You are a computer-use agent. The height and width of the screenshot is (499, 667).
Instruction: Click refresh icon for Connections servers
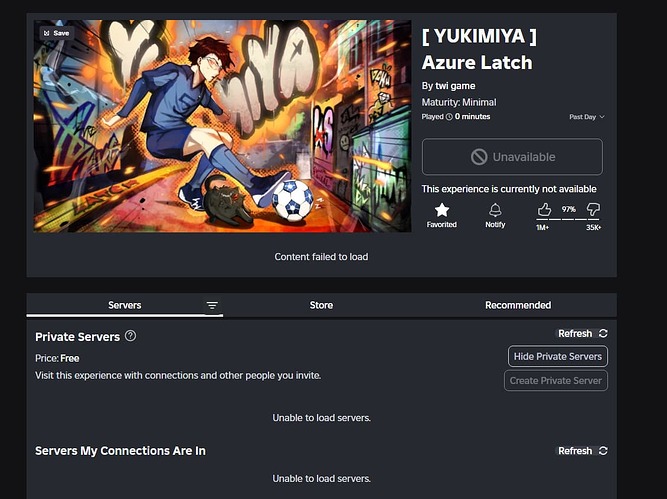603,451
